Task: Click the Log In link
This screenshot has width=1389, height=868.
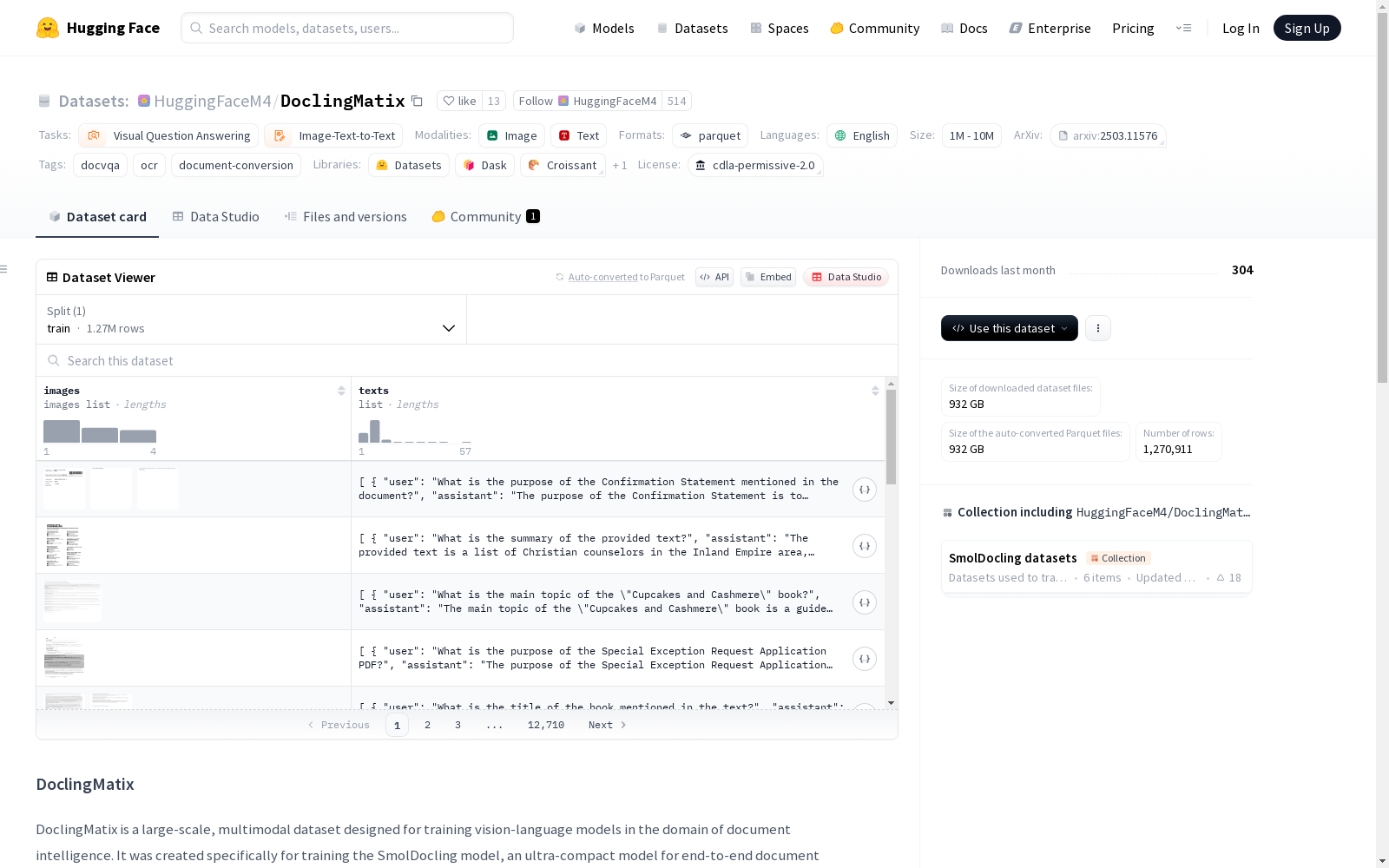Action: click(x=1241, y=28)
